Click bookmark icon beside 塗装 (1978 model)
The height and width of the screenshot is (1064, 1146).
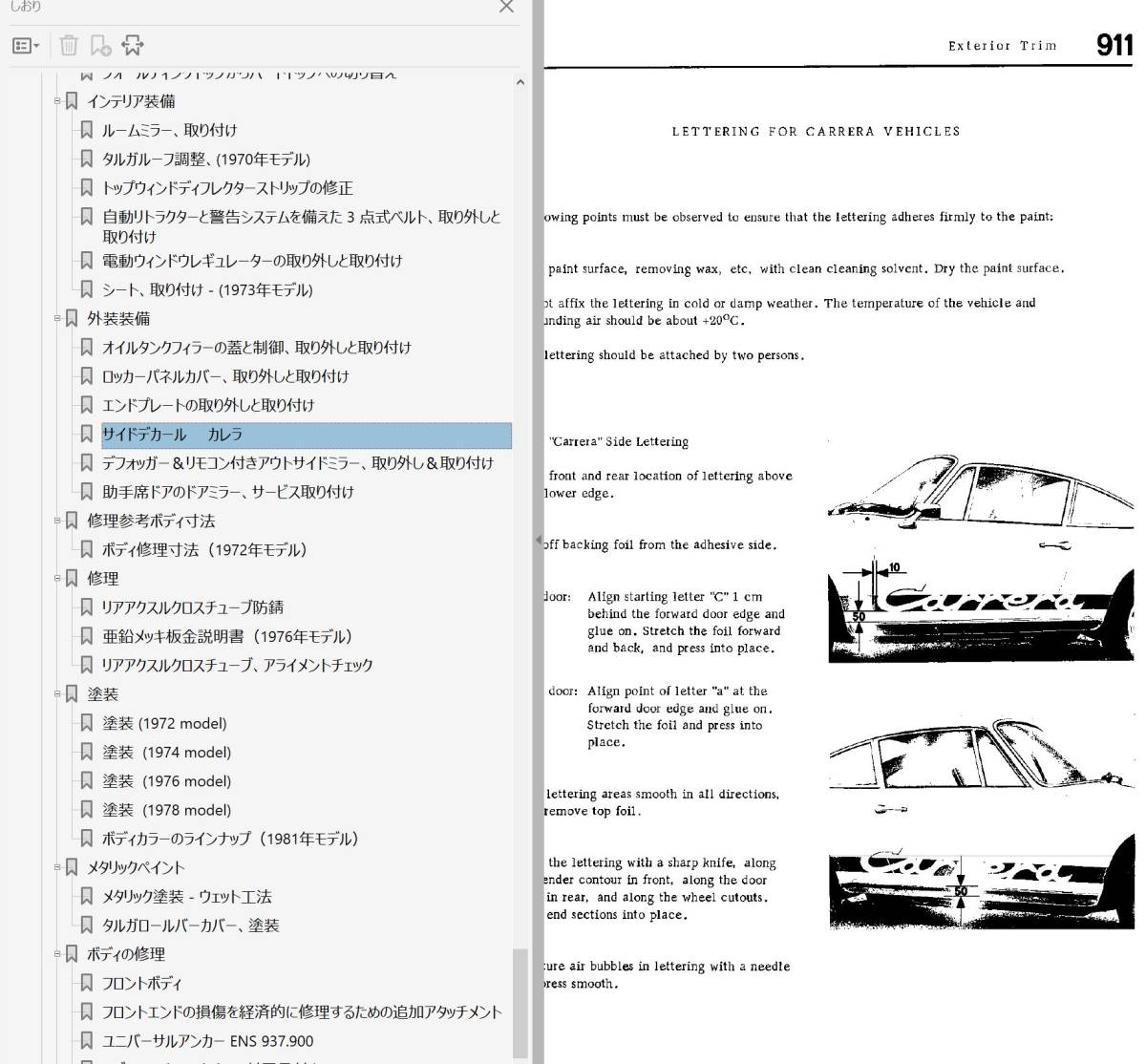[x=86, y=810]
